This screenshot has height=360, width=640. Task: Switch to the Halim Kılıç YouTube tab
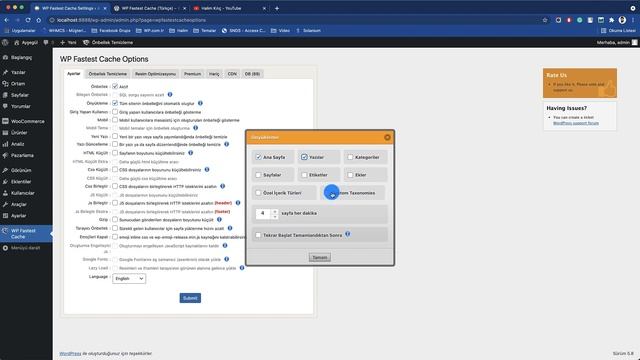coord(229,8)
